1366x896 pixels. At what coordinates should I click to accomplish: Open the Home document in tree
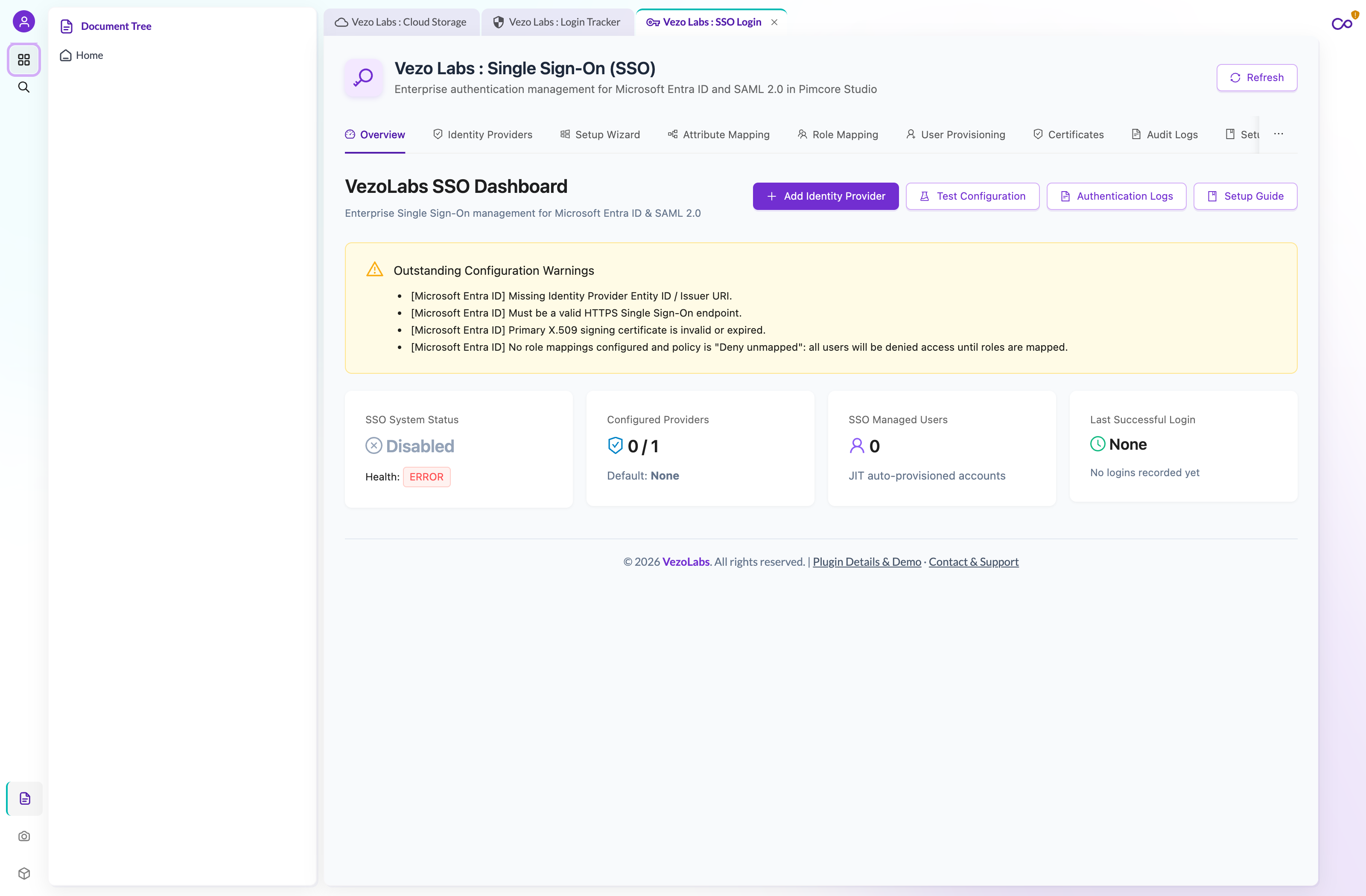82,55
